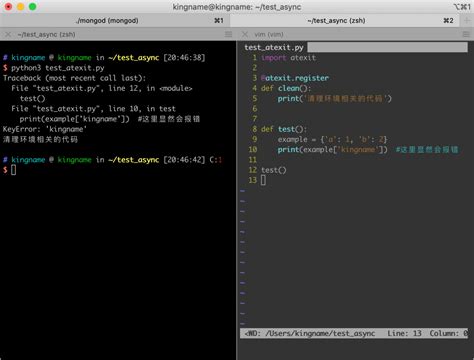Click 'def test():' on vim line 8

pos(284,129)
